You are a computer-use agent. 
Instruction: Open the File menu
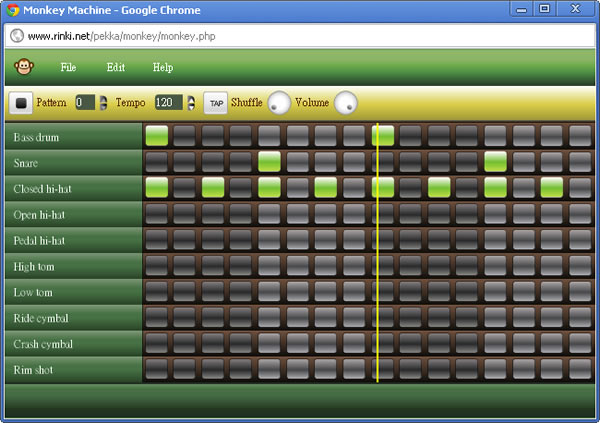(68, 68)
